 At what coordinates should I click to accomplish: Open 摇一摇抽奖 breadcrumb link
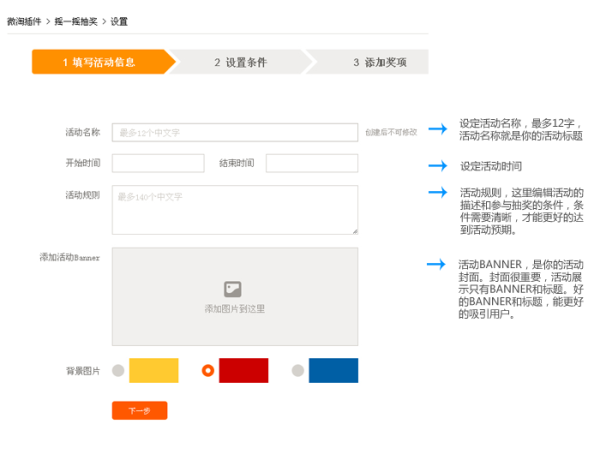[x=76, y=21]
